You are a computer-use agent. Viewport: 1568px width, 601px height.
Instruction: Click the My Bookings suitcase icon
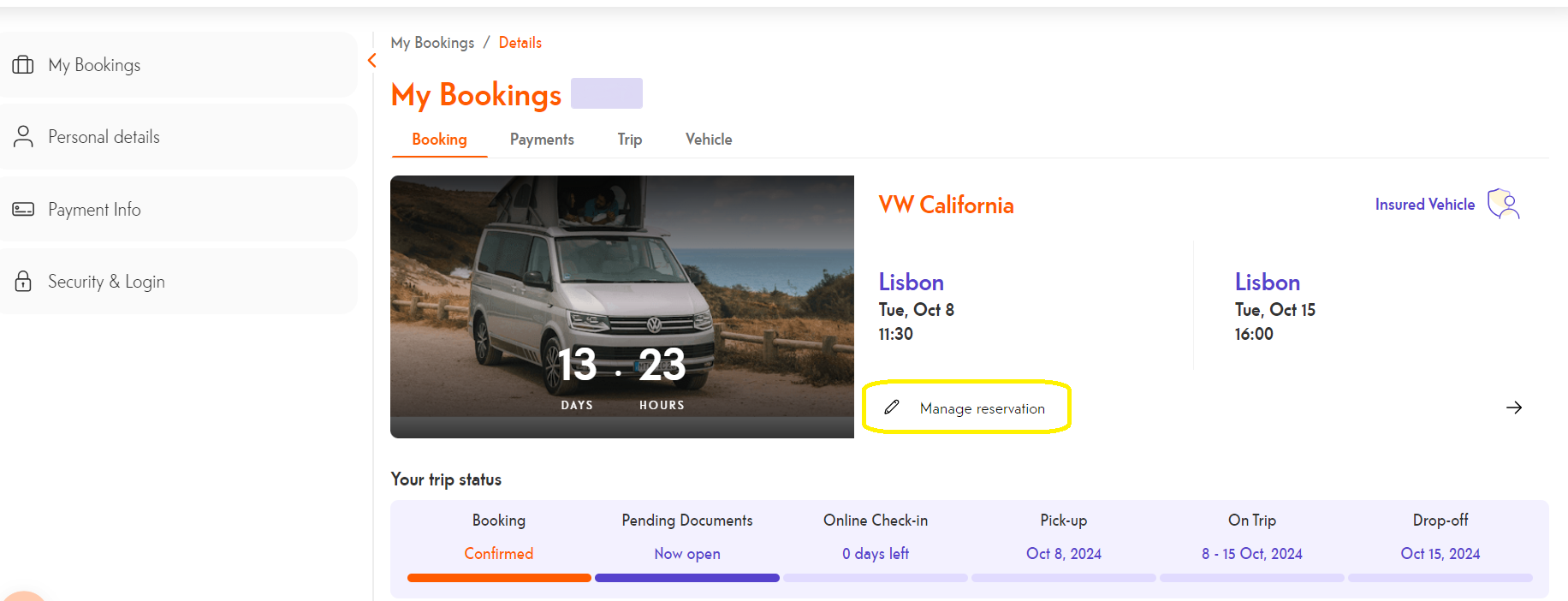(23, 65)
